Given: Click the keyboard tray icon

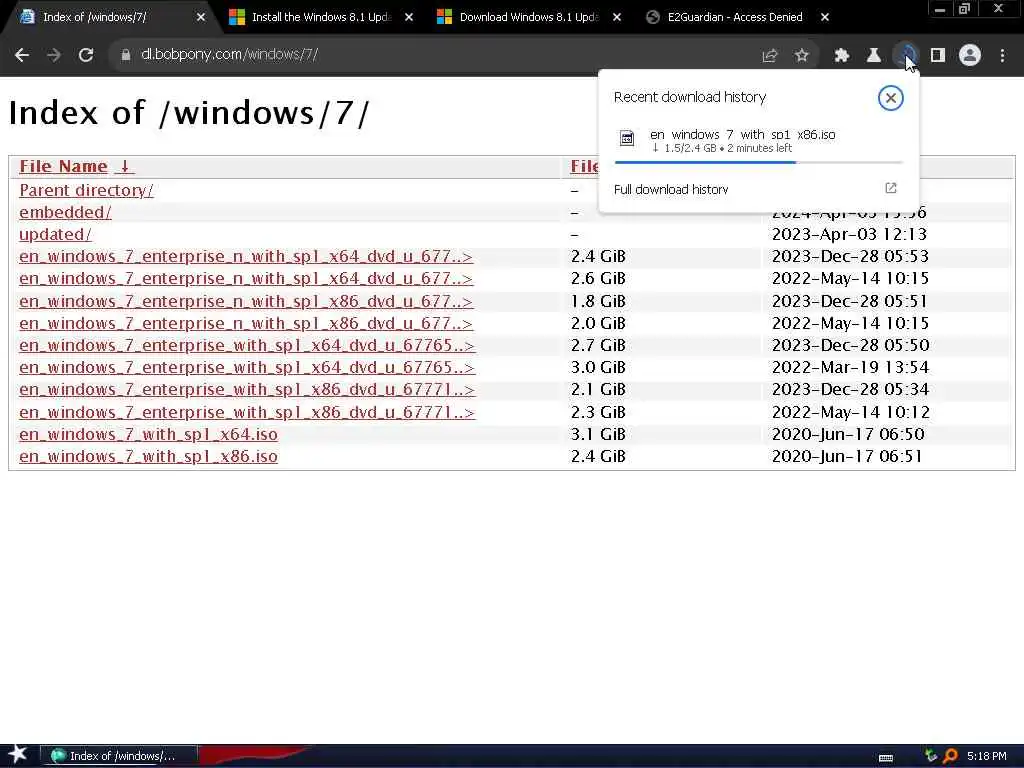Looking at the screenshot, I should [x=886, y=758].
